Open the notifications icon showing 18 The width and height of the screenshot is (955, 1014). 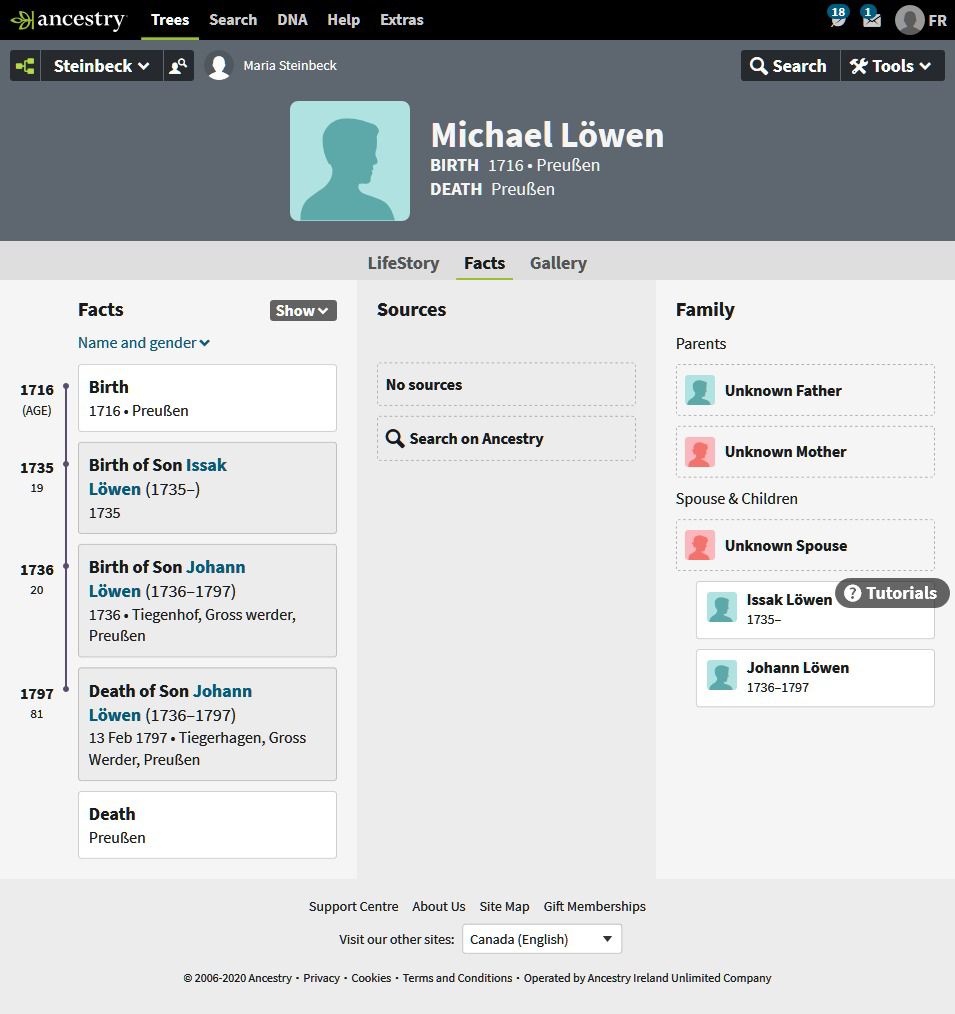838,17
